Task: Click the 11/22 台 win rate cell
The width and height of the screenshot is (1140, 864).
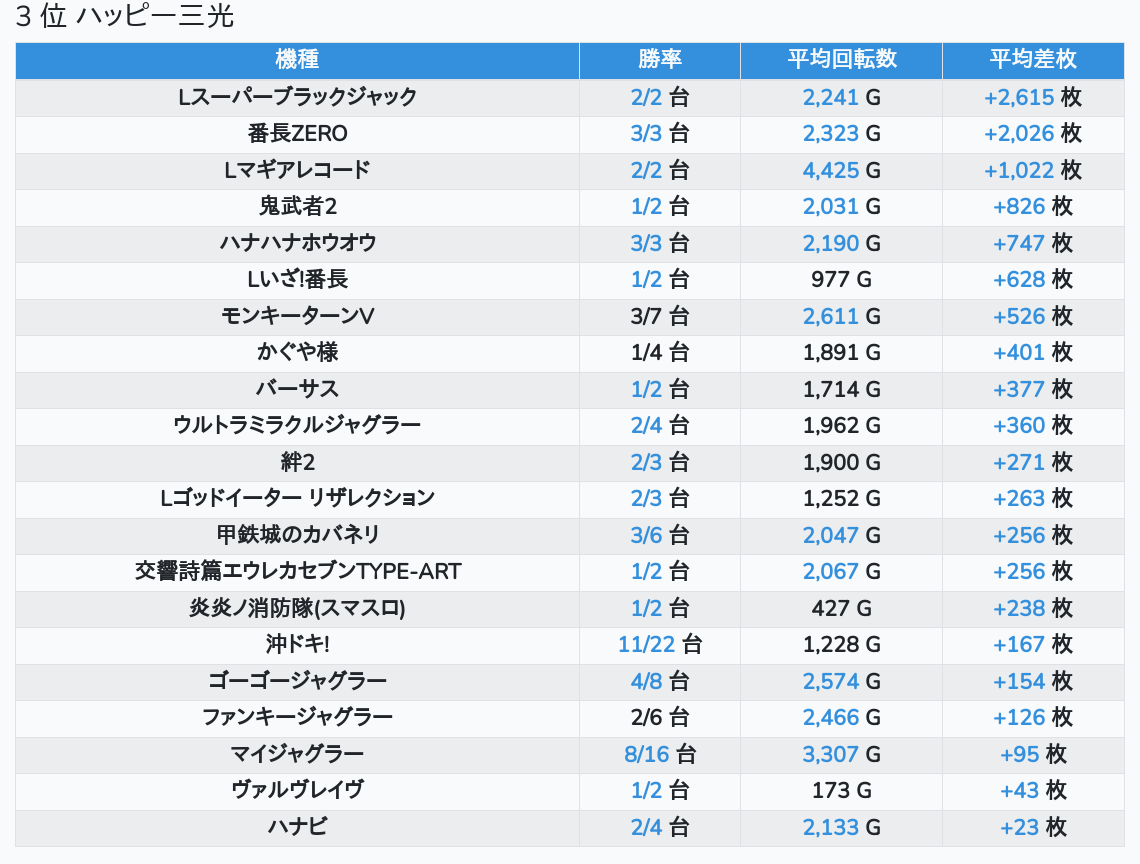Action: (659, 645)
